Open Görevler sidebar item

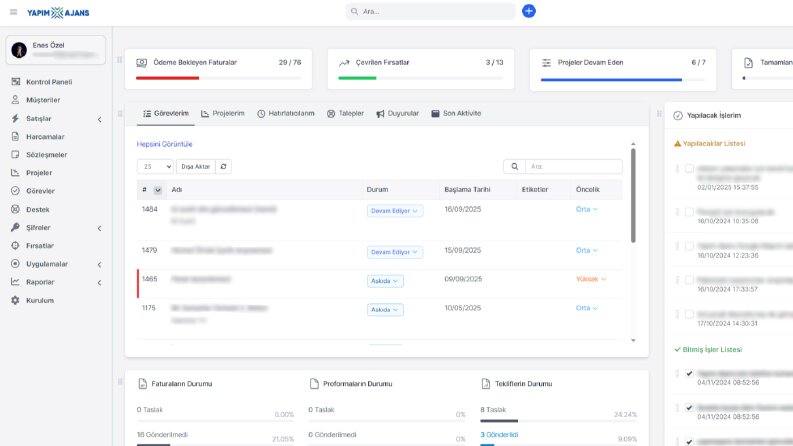(x=40, y=191)
